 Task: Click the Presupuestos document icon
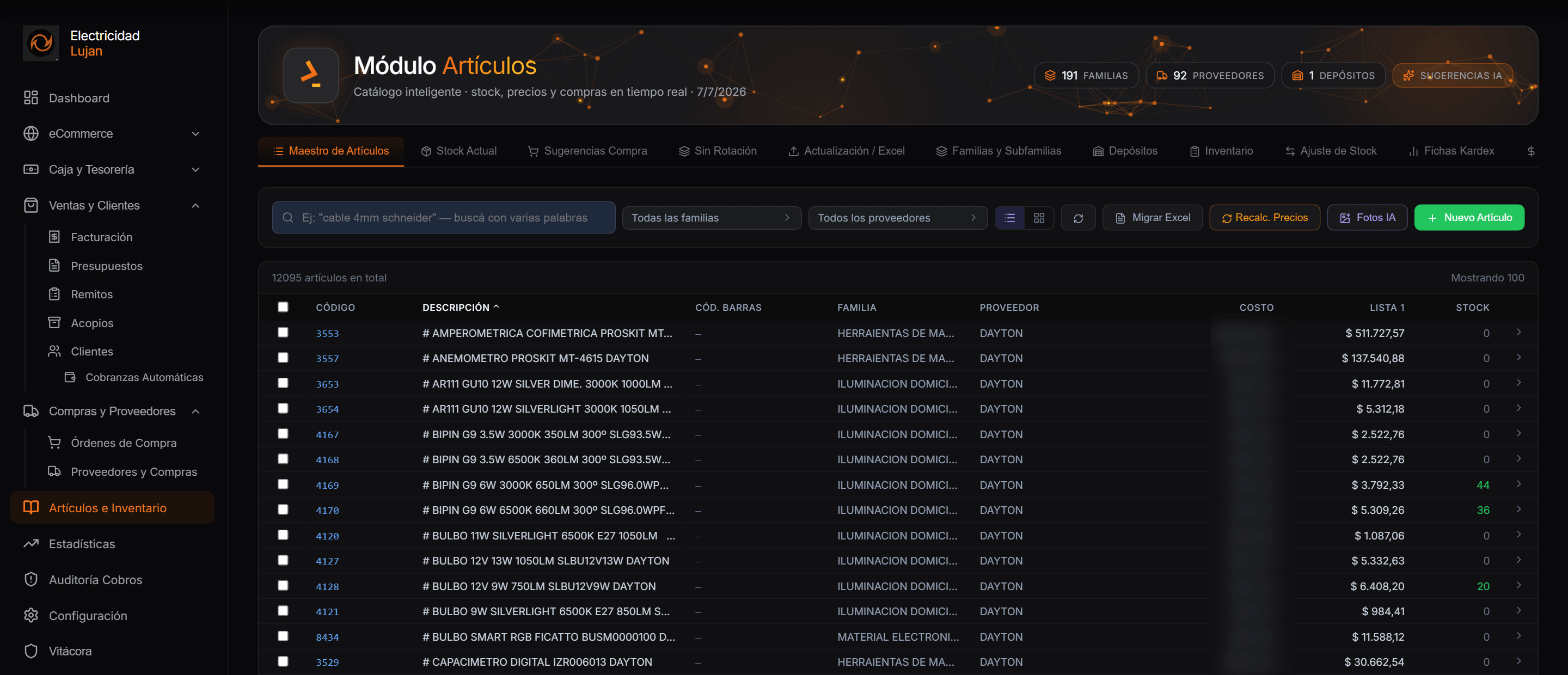tap(54, 266)
